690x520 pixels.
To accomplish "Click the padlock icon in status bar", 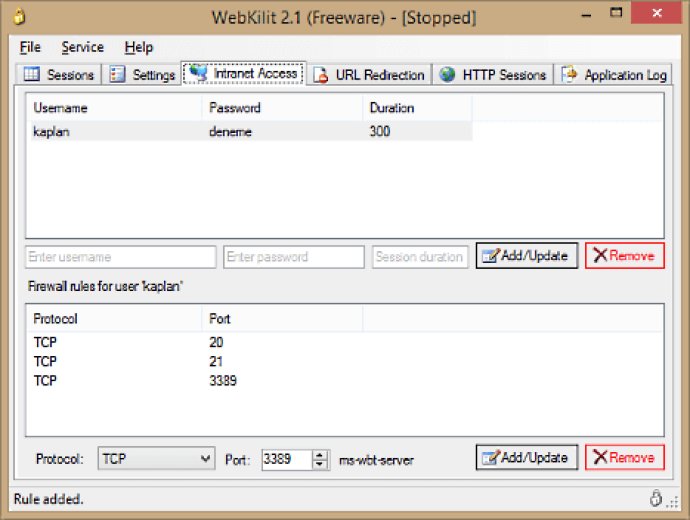I will 656,498.
